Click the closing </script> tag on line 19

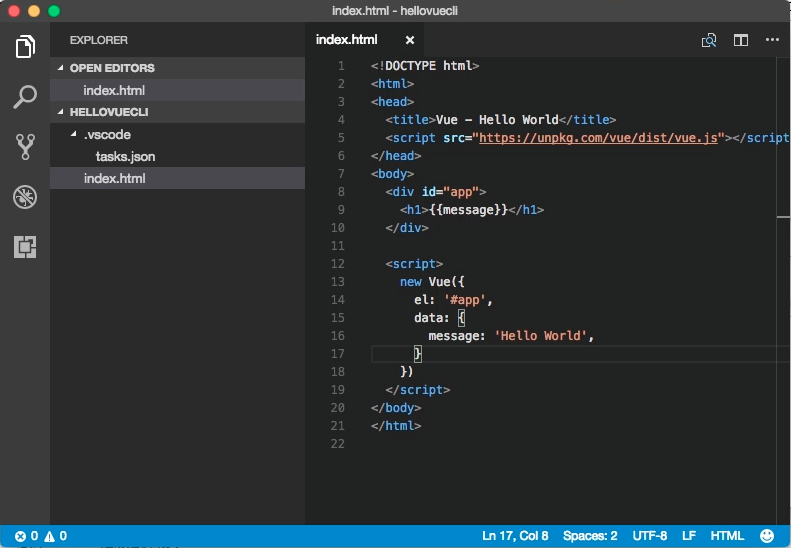418,390
